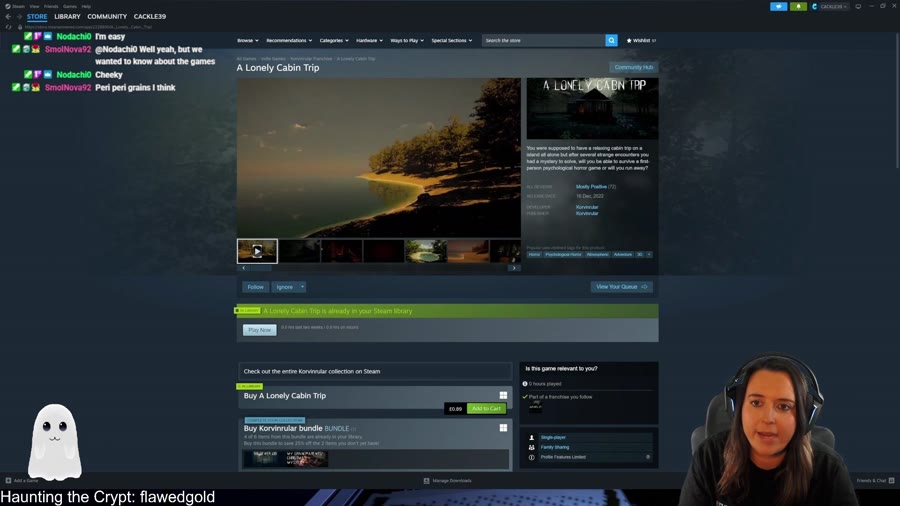The image size is (900, 506).
Task: Click the Windows icon on the Lonely Cabin Trip purchase row
Action: (x=503, y=395)
